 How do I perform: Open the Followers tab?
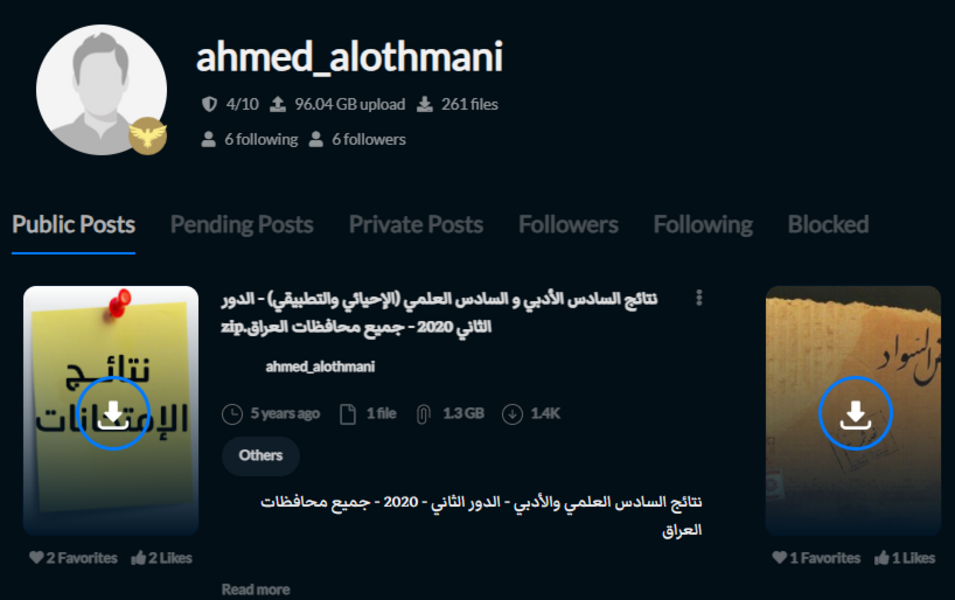pos(568,225)
